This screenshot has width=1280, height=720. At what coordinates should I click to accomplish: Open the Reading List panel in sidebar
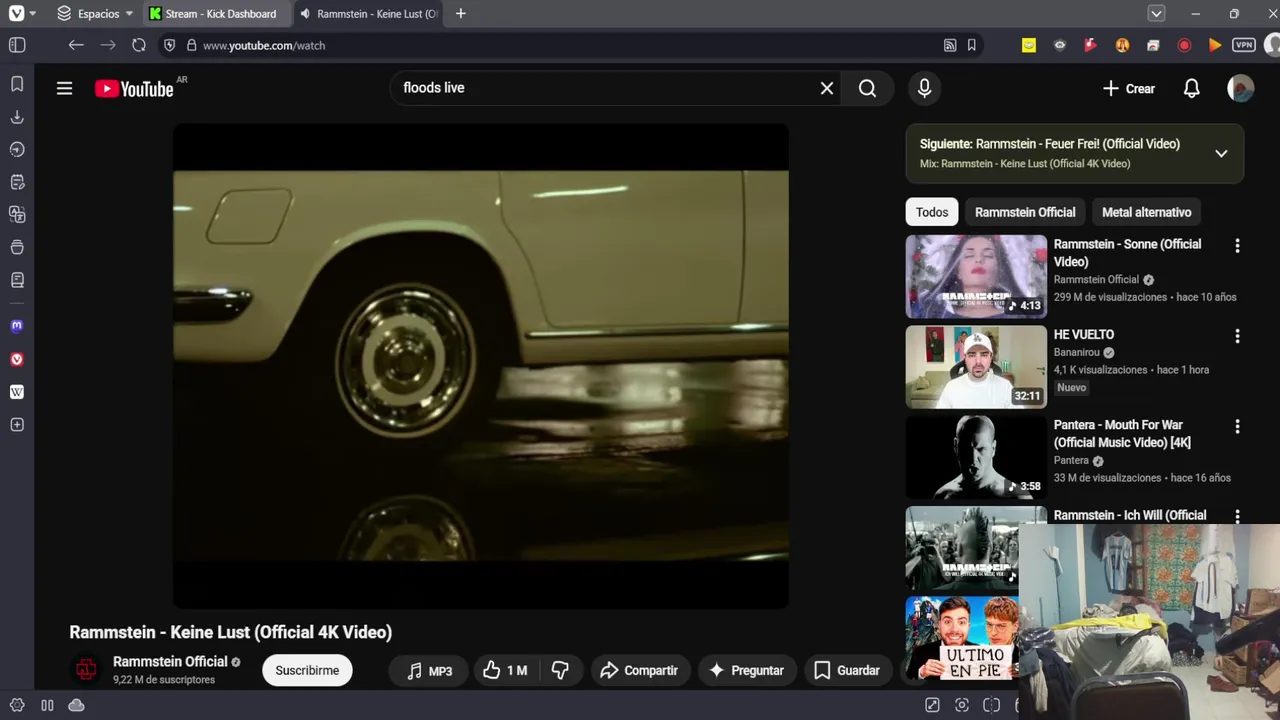pos(17,280)
